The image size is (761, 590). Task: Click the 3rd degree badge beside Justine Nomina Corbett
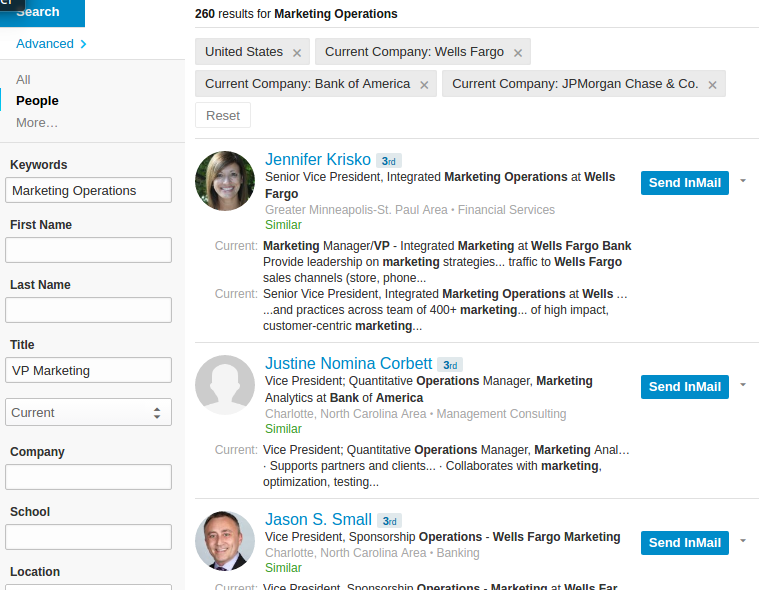(450, 364)
